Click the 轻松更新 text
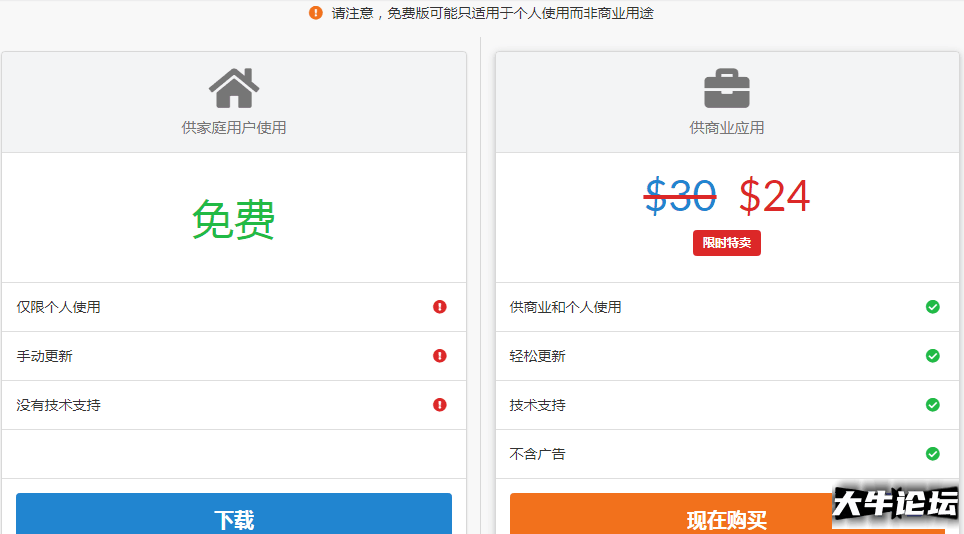 coord(537,356)
